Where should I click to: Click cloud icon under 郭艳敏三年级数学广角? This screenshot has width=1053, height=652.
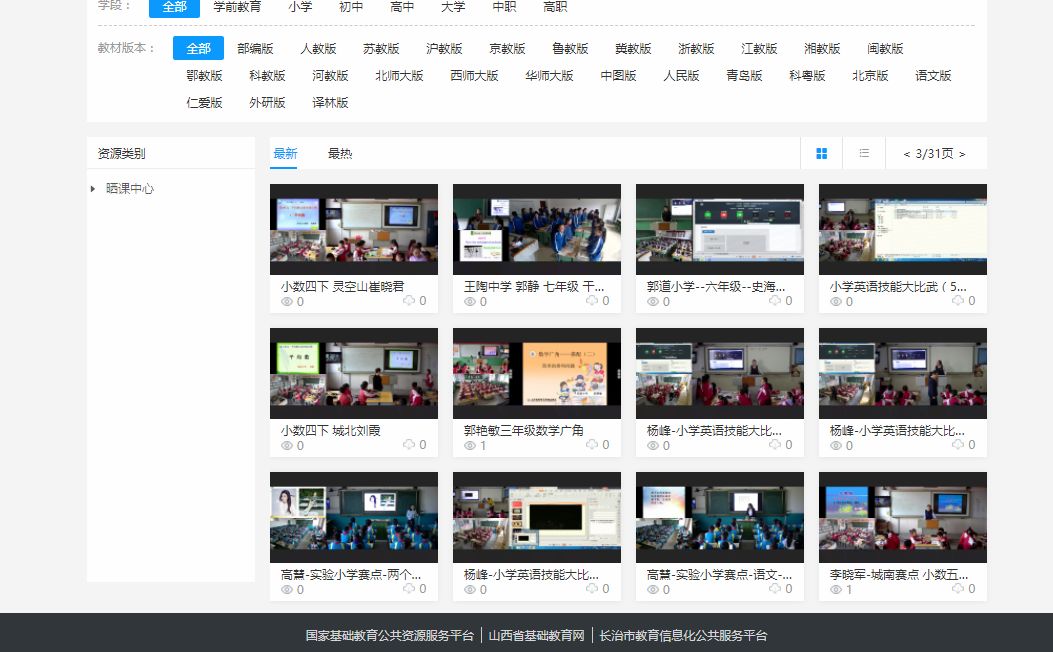click(x=592, y=444)
